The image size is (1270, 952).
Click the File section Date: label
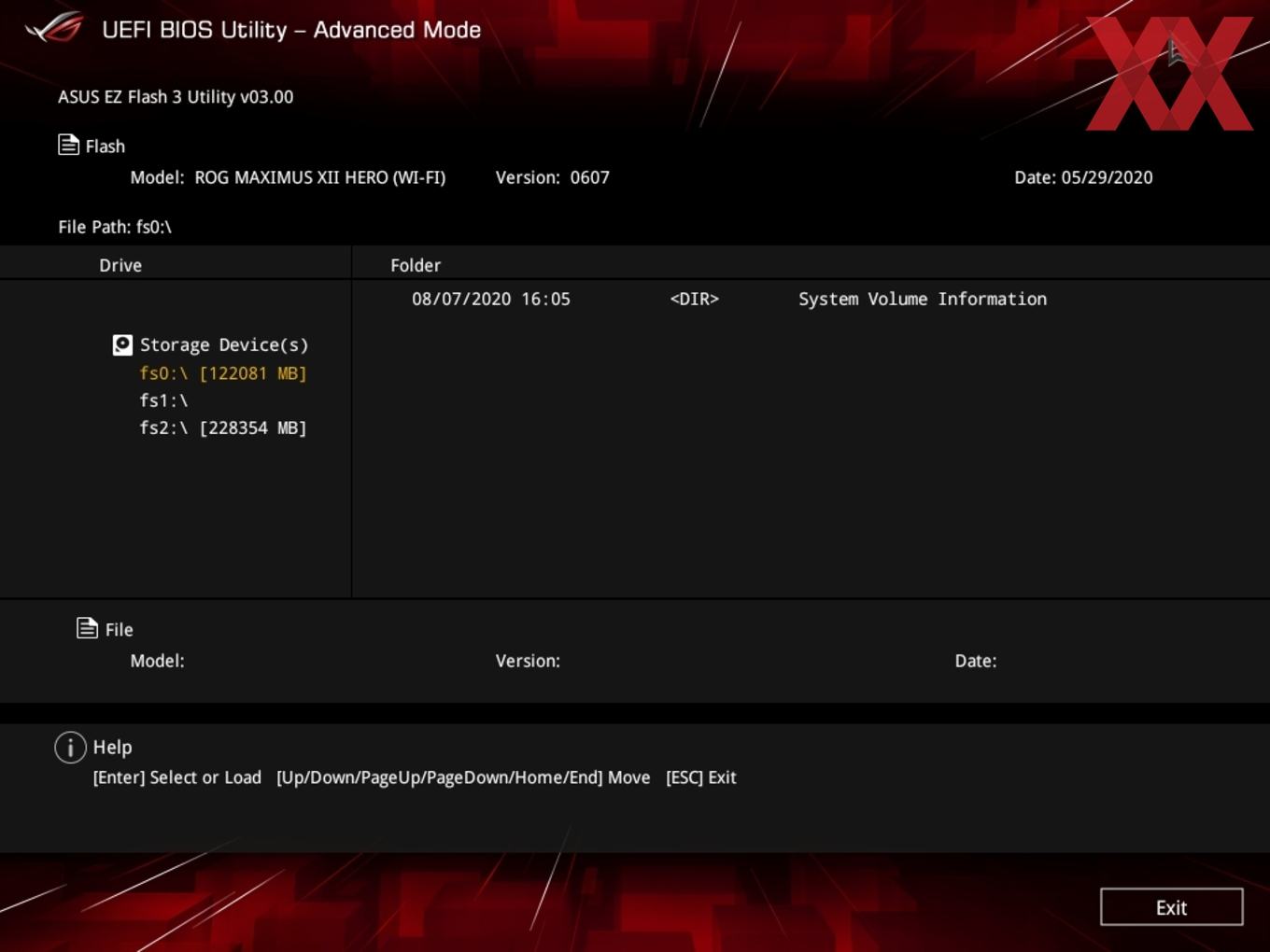pos(976,661)
